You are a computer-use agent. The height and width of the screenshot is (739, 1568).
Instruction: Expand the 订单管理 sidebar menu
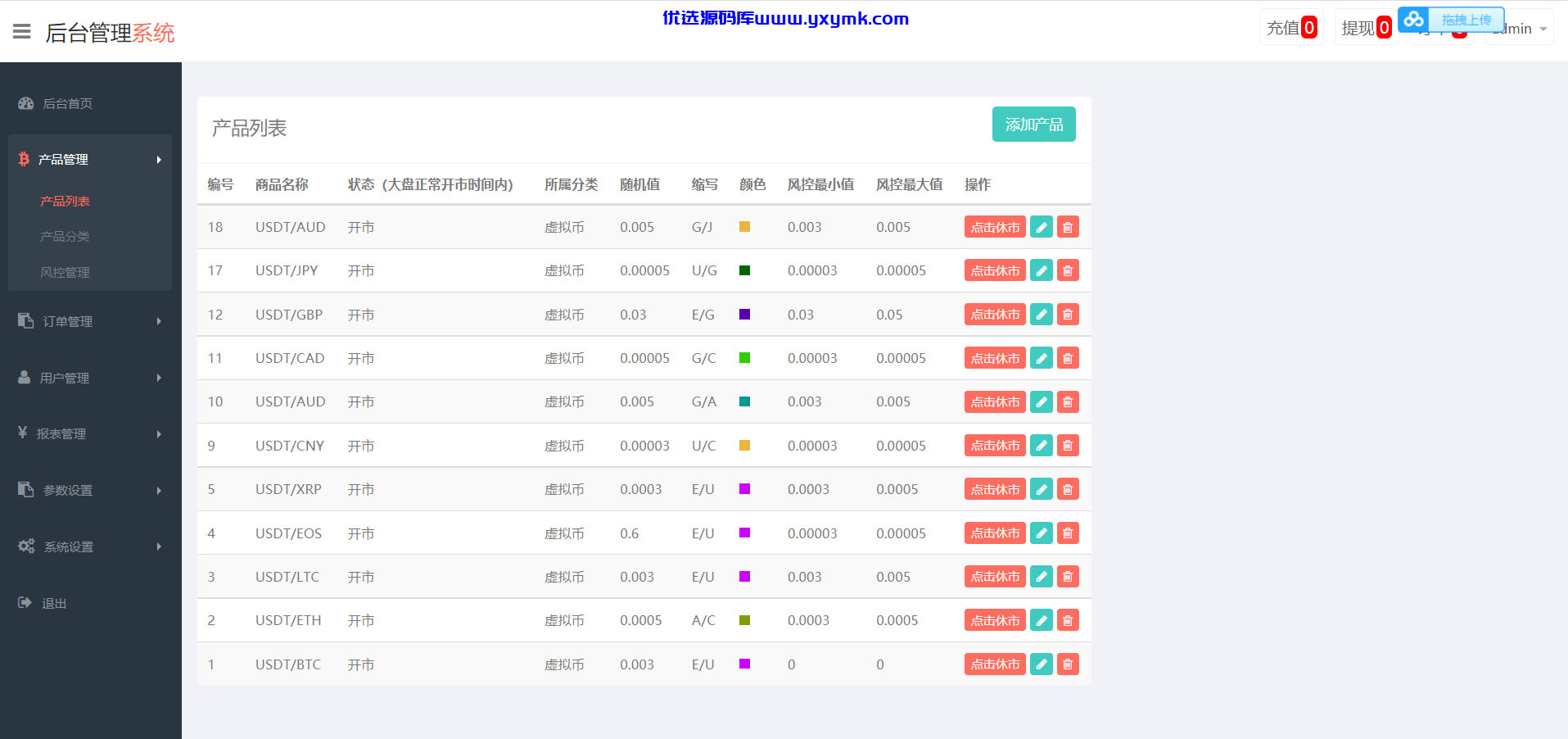(x=90, y=321)
